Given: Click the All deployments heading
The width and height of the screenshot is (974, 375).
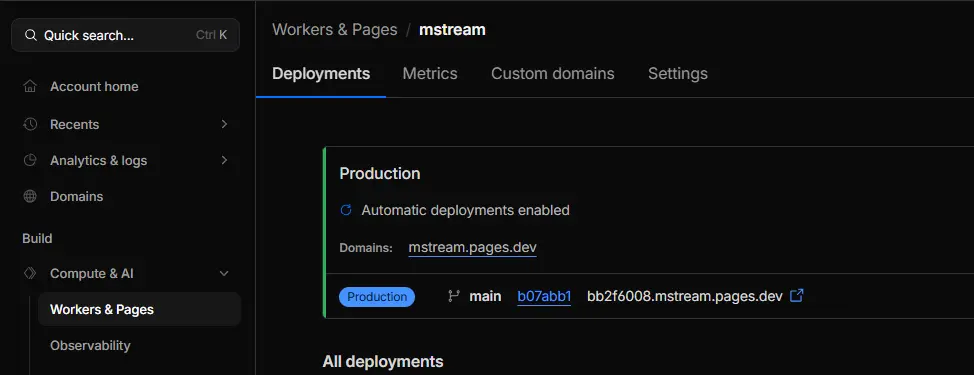Looking at the screenshot, I should click(x=383, y=361).
